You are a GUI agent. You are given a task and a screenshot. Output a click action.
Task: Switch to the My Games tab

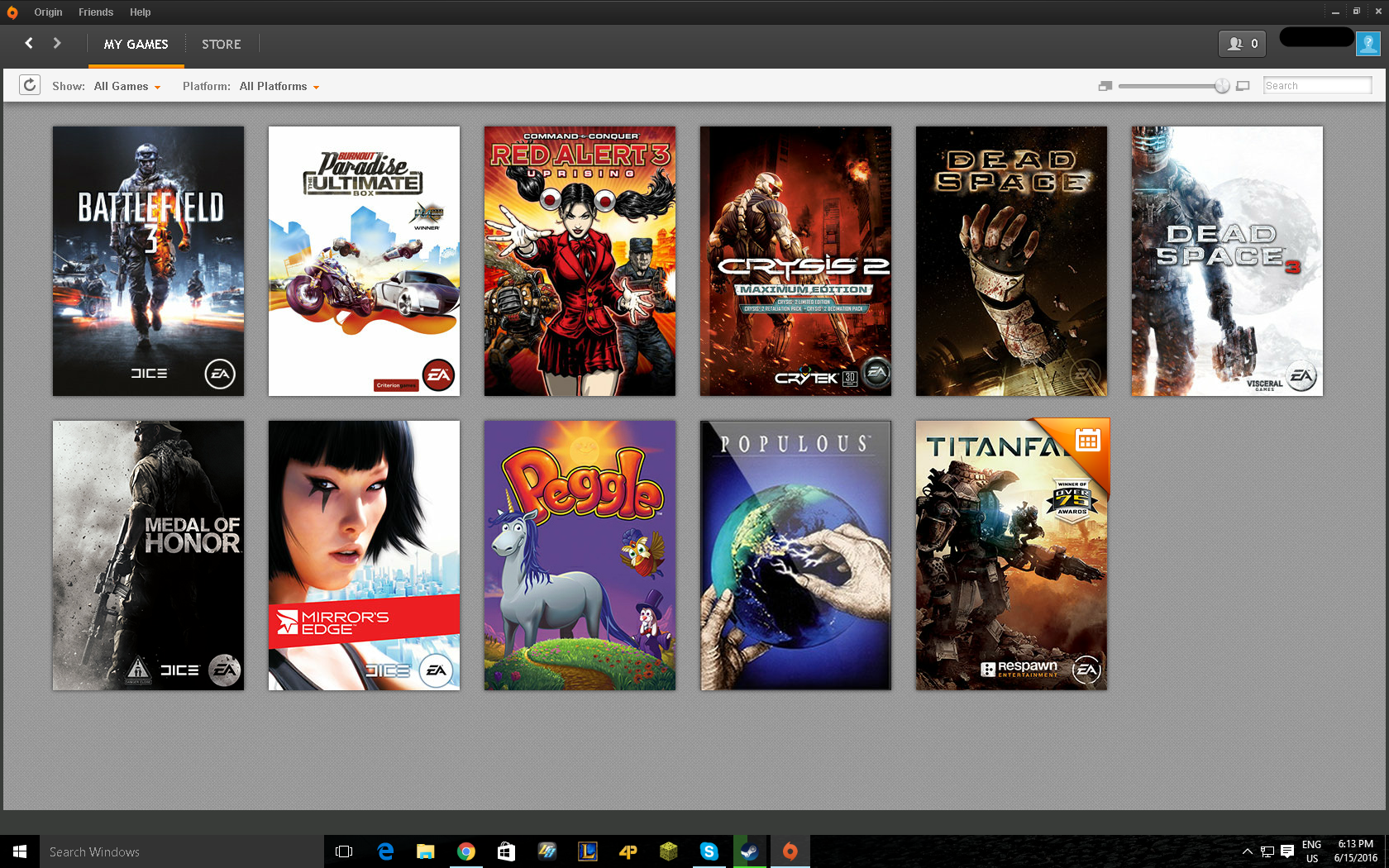click(136, 45)
